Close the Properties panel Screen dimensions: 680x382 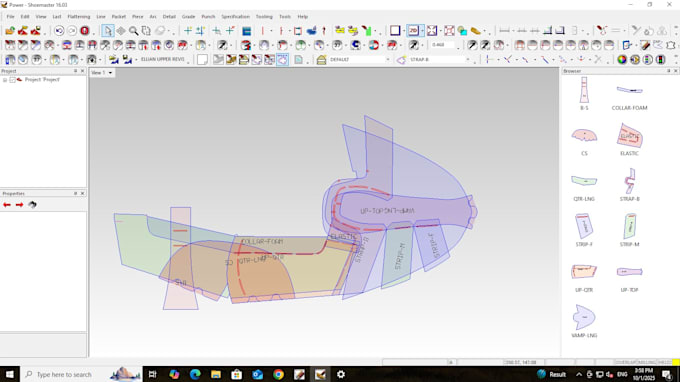pos(82,193)
